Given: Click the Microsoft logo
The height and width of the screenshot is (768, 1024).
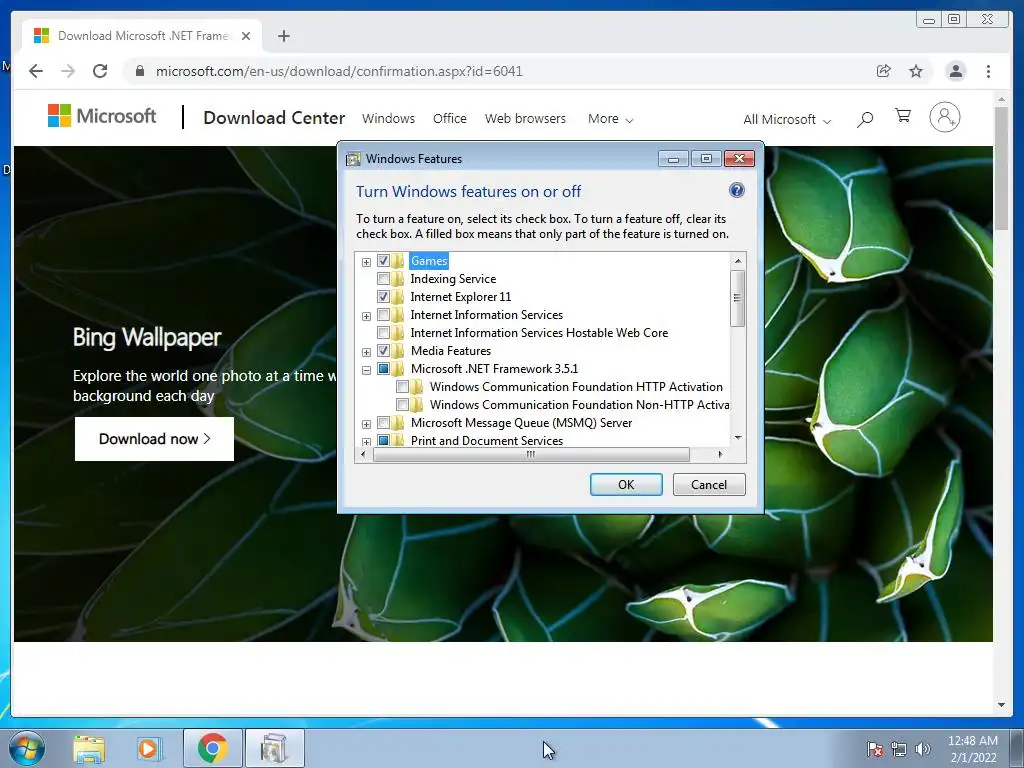Looking at the screenshot, I should coord(102,116).
